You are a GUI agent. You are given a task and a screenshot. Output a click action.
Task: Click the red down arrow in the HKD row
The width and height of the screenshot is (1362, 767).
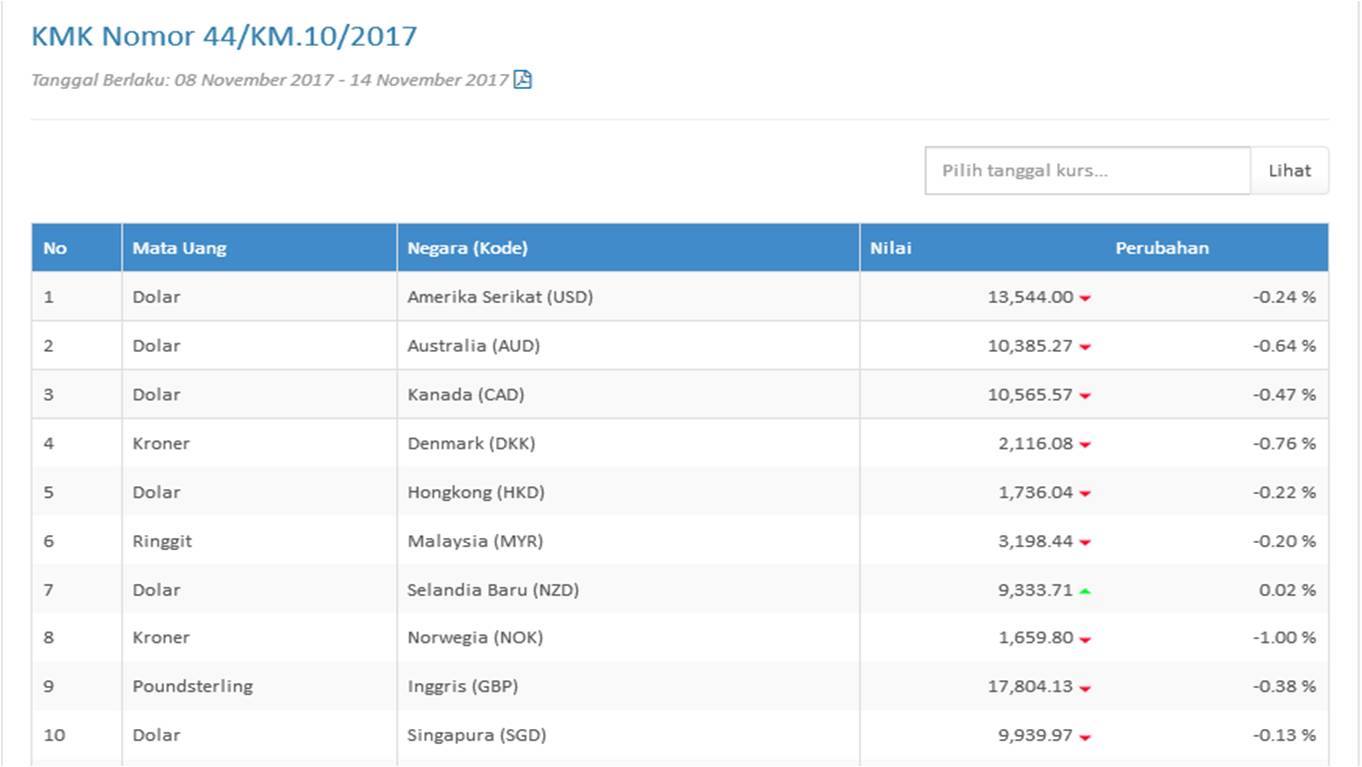click(x=1085, y=493)
